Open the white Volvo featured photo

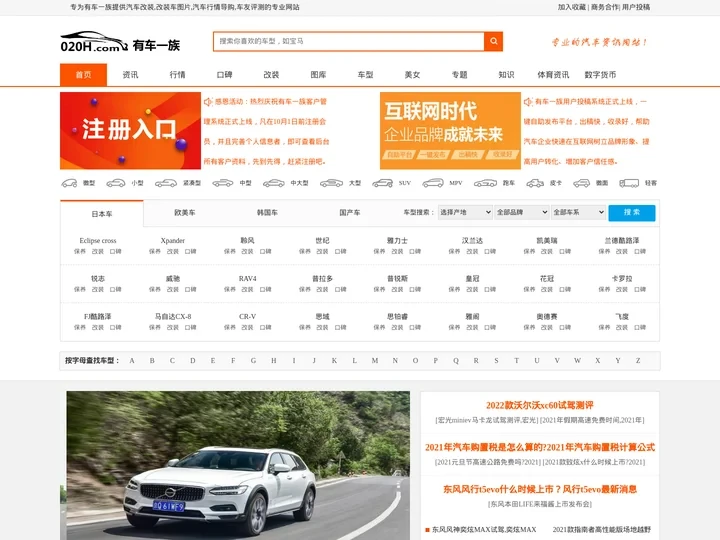click(238, 465)
